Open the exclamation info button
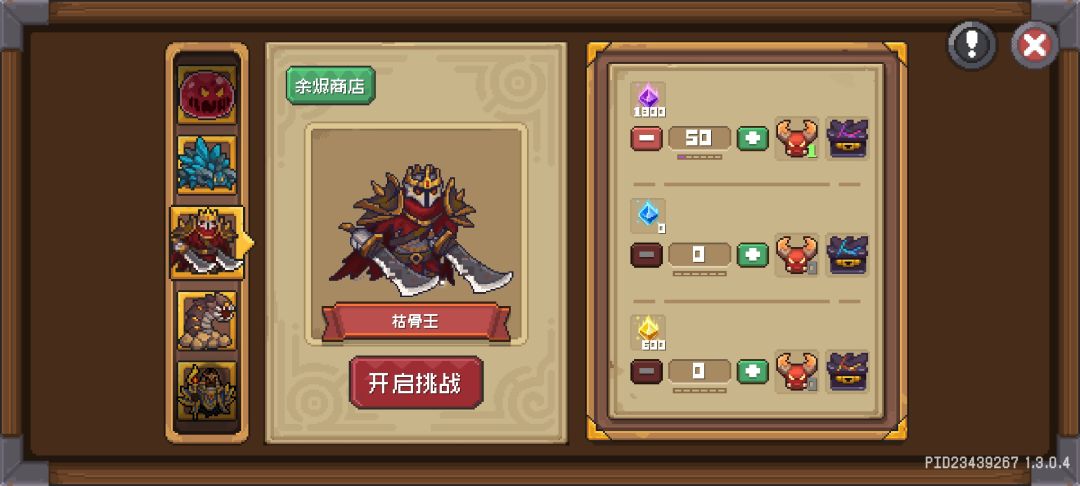This screenshot has width=1080, height=486. pyautogui.click(x=972, y=45)
